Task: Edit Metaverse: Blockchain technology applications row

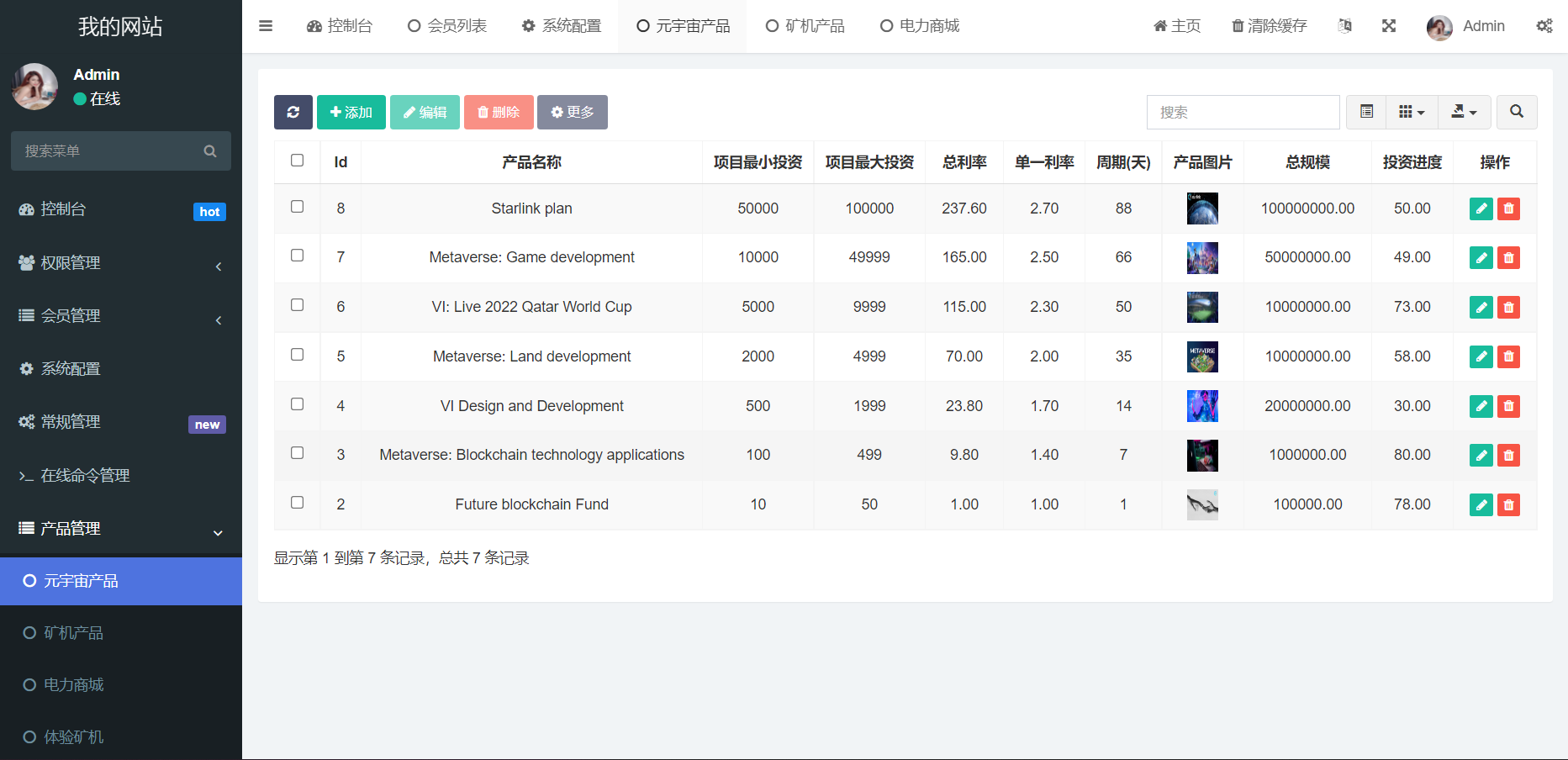Action: (x=1481, y=455)
